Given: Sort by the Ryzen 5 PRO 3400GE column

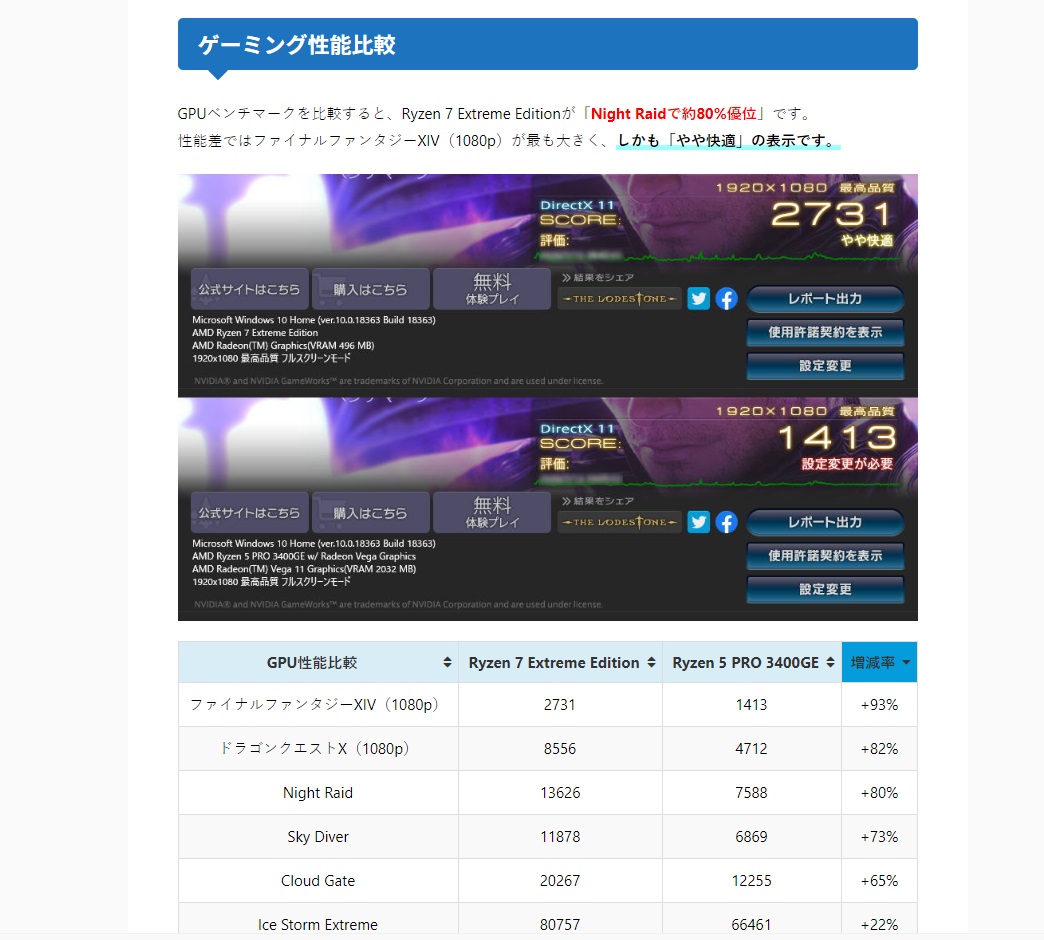Looking at the screenshot, I should pyautogui.click(x=752, y=662).
